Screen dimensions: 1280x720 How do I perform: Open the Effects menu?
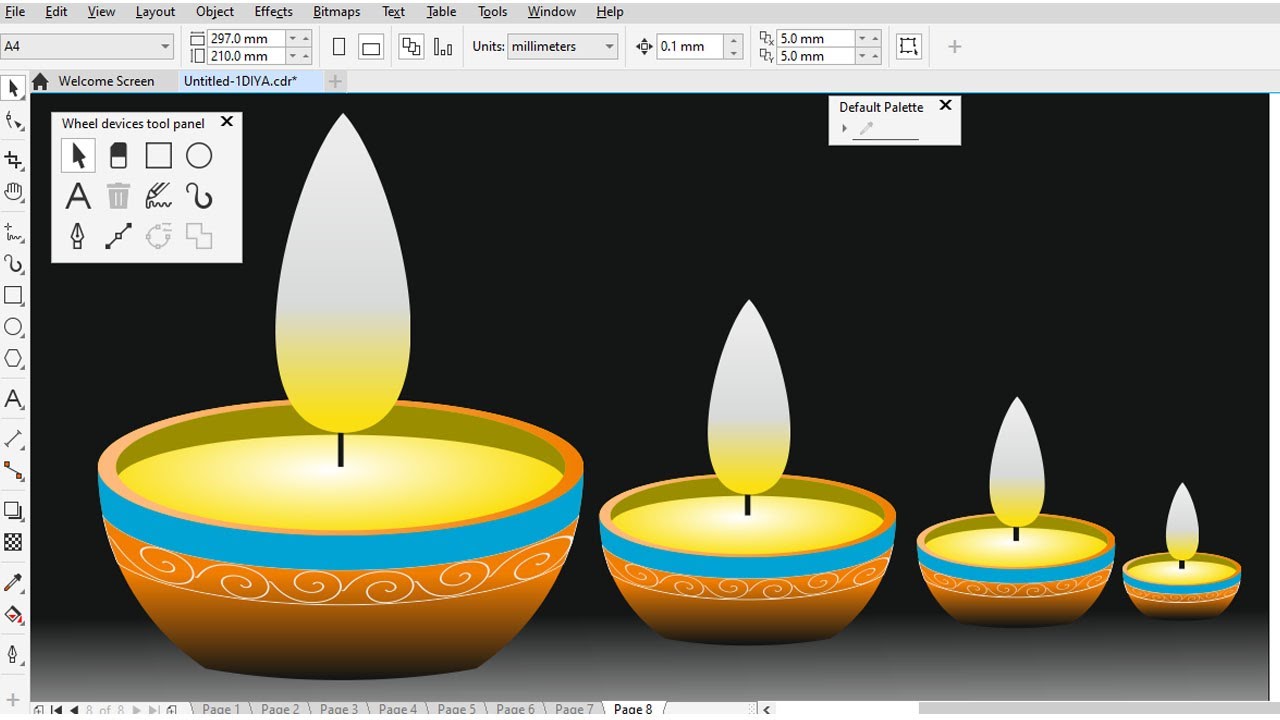[274, 12]
